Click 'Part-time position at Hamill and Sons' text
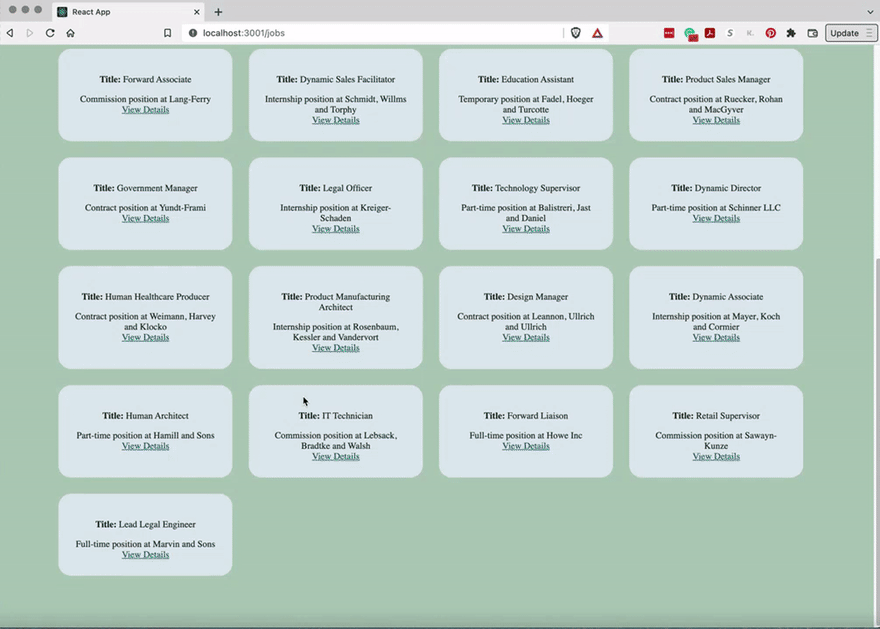Screen dimensions: 880x629 (145, 435)
